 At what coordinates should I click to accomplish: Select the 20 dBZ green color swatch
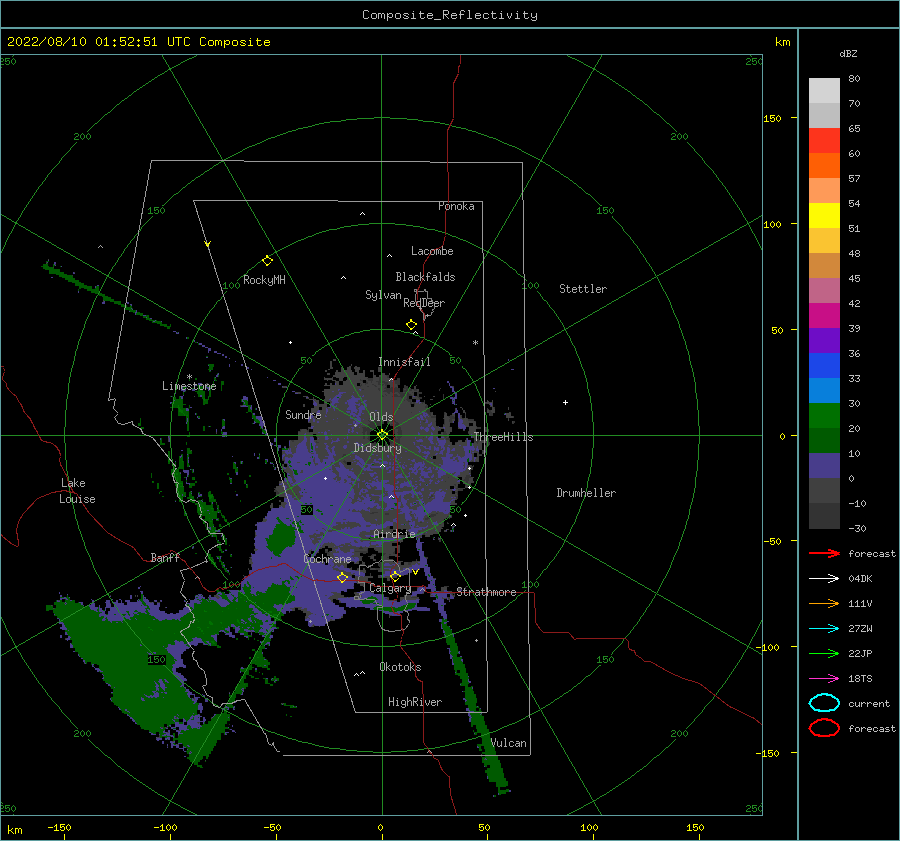(824, 415)
